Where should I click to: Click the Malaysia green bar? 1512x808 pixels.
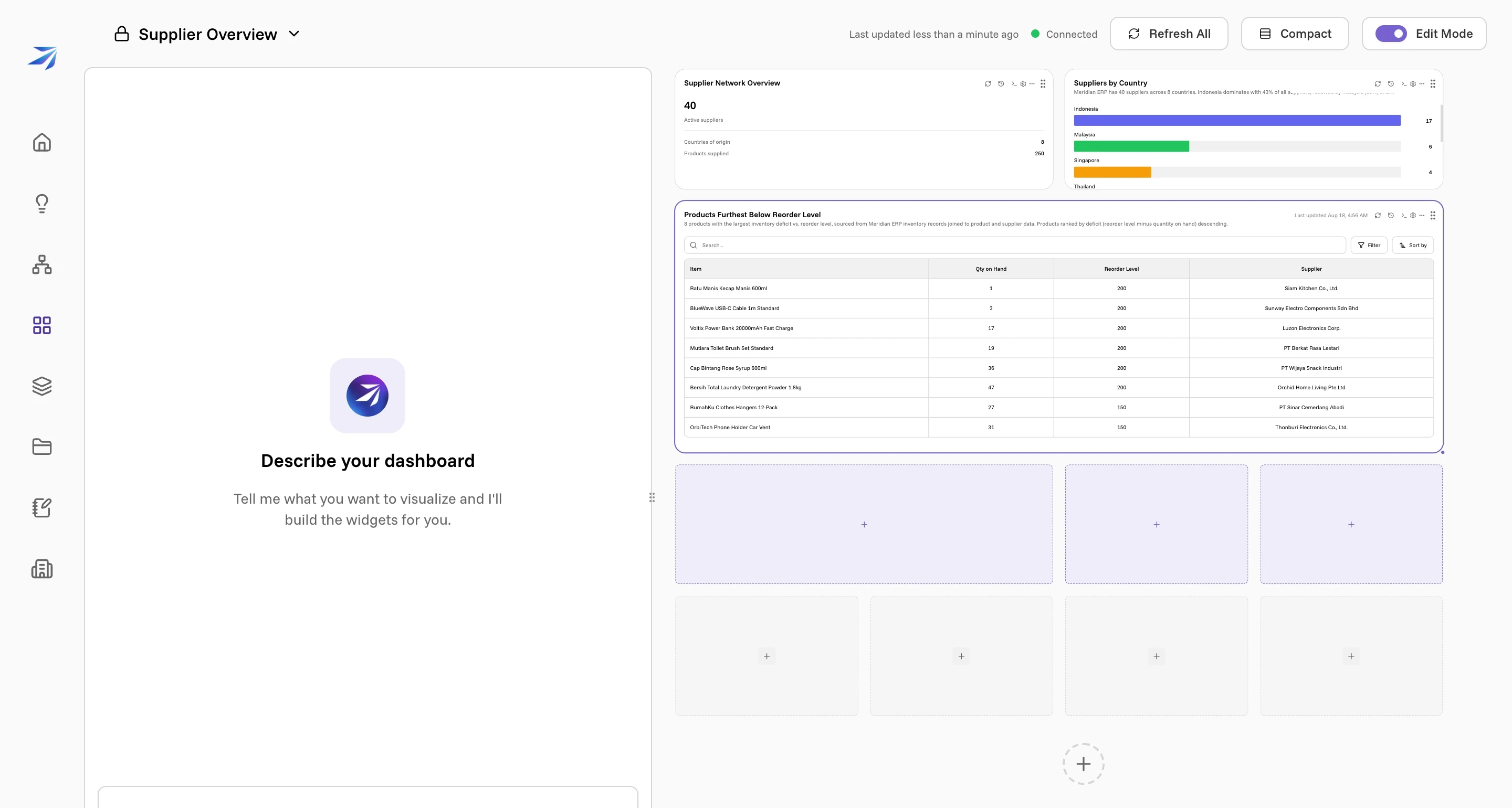[x=1131, y=146]
